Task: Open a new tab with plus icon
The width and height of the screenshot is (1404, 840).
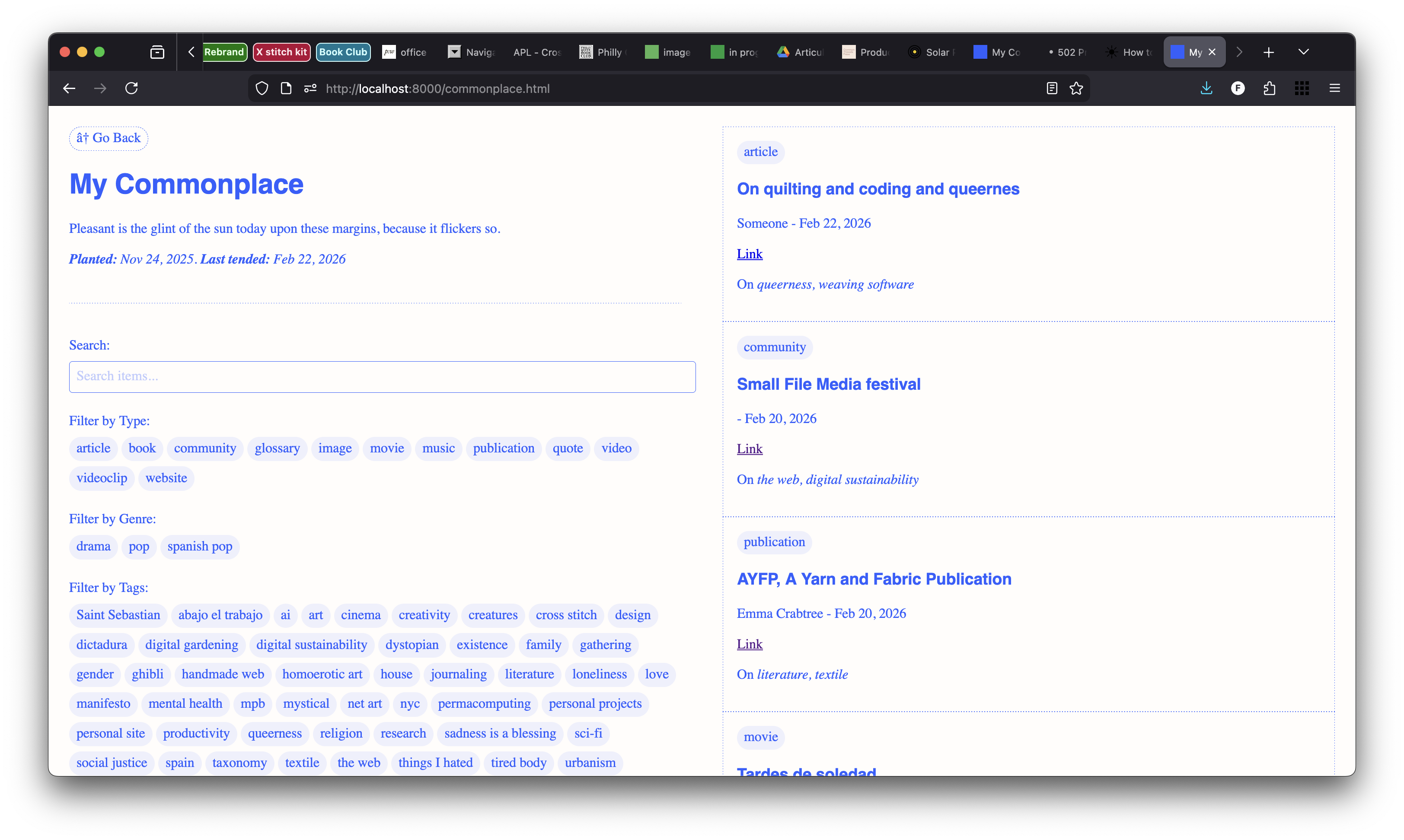Action: click(x=1269, y=52)
